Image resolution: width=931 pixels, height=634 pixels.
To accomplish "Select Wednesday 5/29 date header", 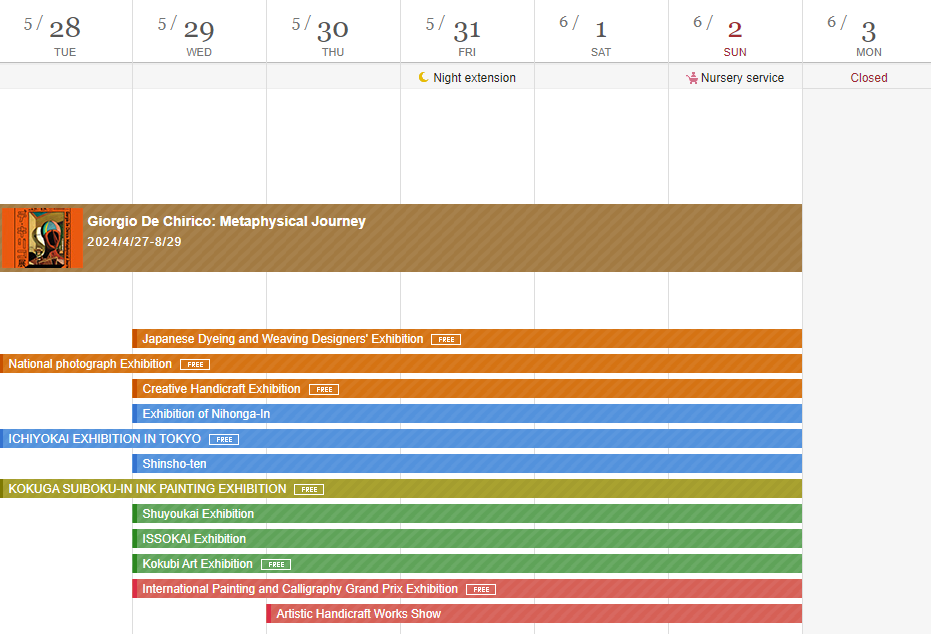I will coord(200,33).
